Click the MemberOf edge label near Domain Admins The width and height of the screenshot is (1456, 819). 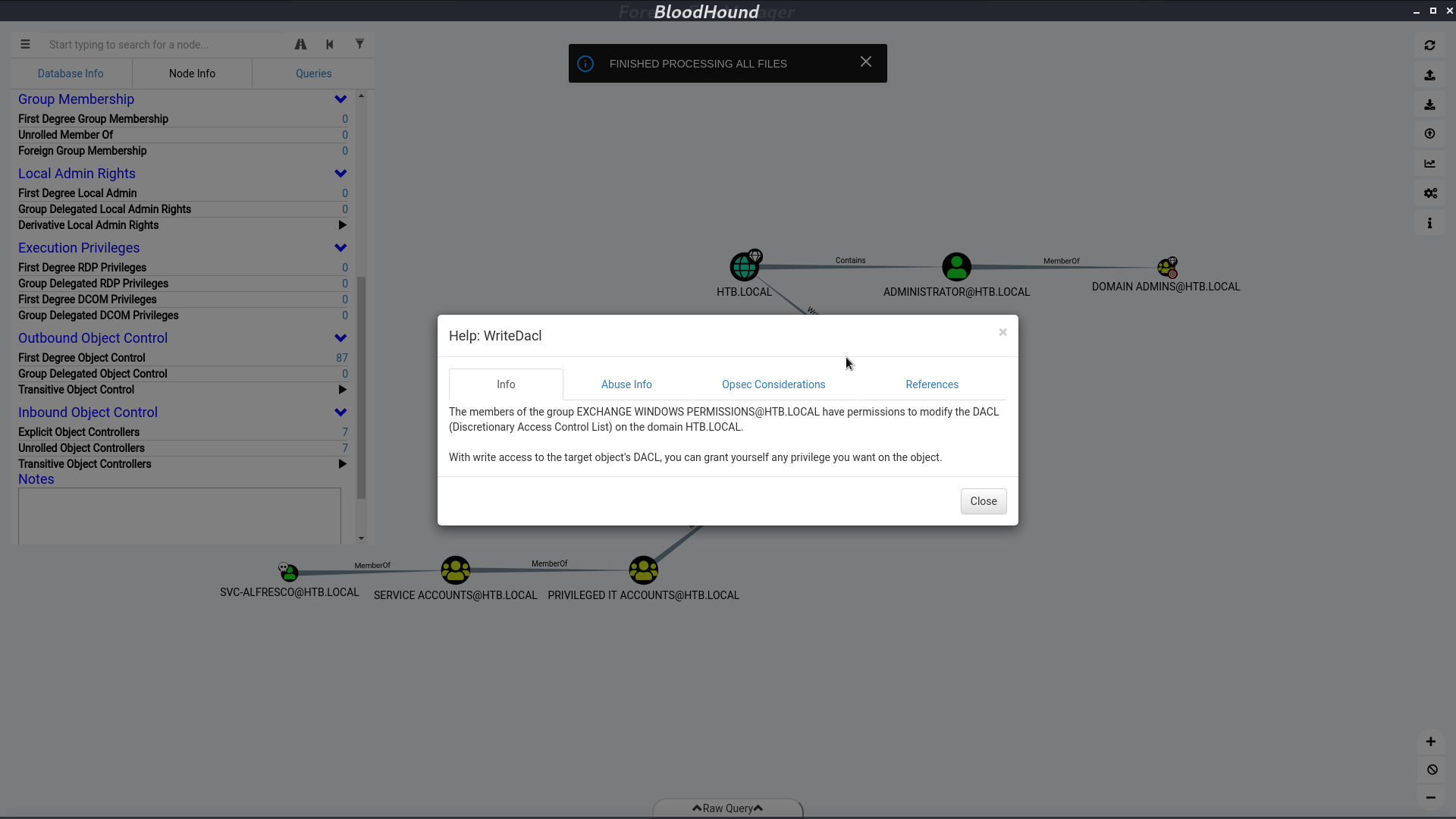pos(1061,261)
